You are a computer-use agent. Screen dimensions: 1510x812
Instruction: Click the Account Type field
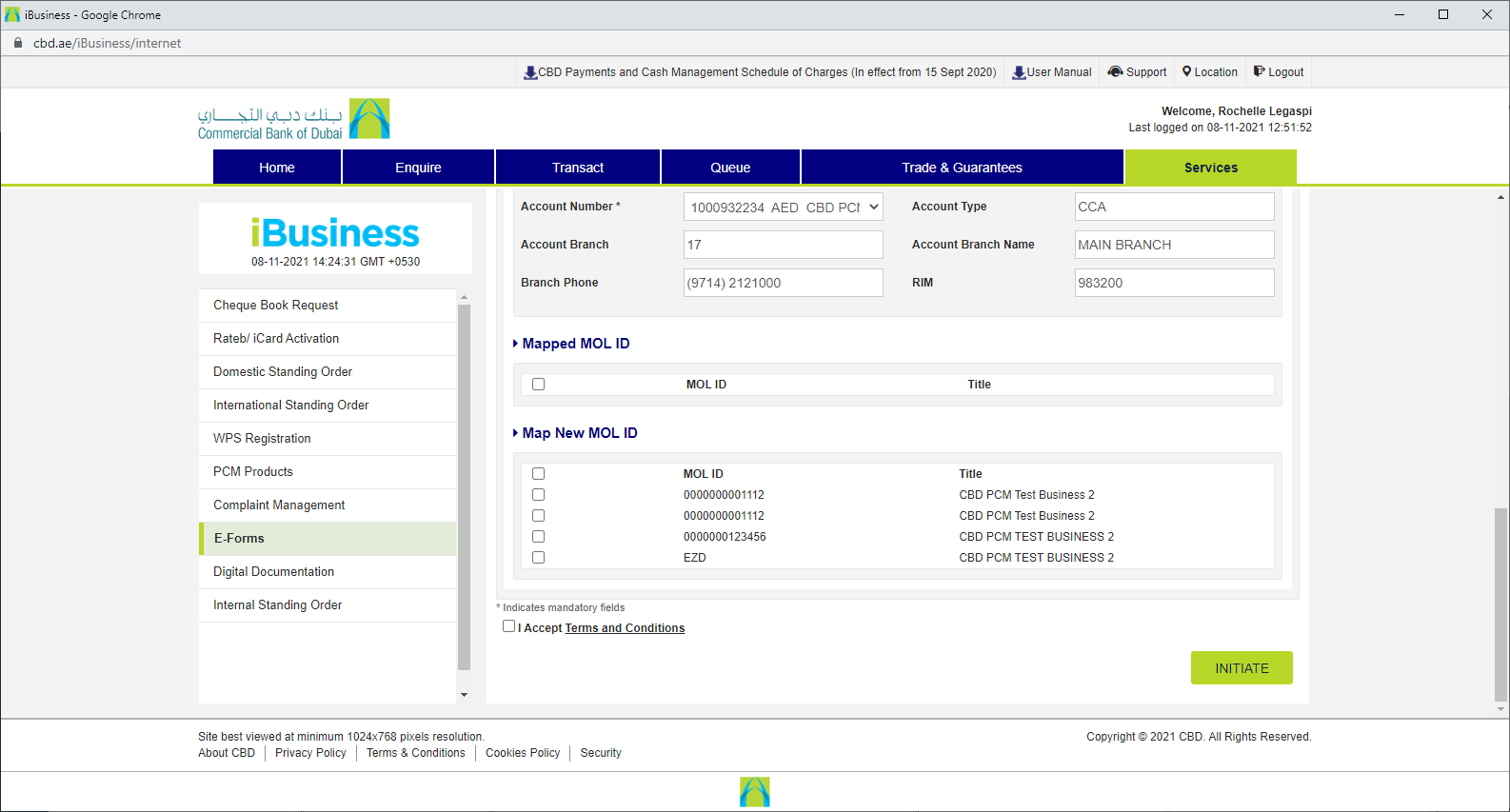click(1174, 207)
